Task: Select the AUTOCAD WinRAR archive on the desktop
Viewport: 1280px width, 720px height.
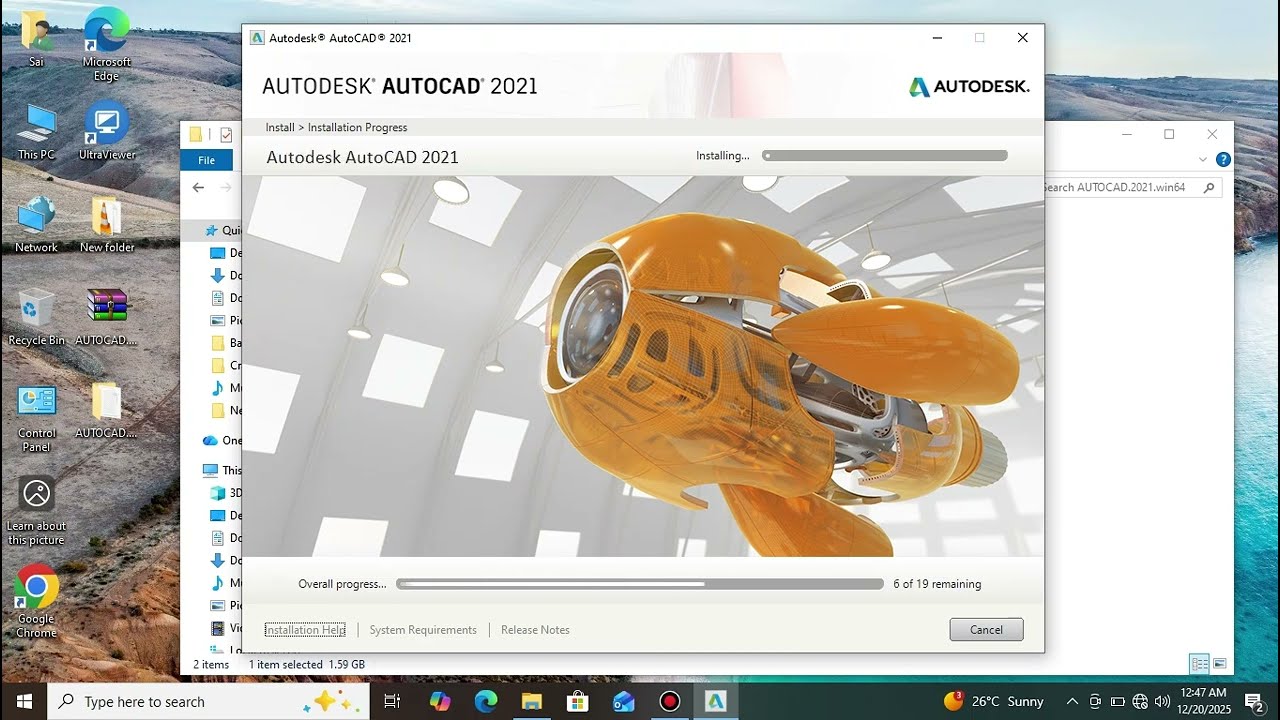Action: 107,317
